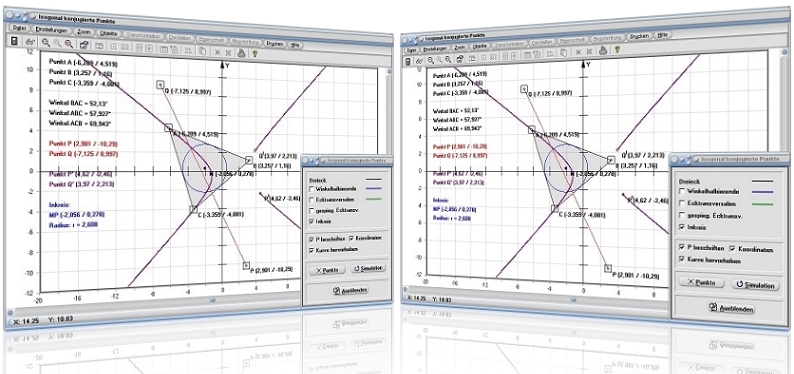794x374 pixels.
Task: Click the zoom-out magnifier in right window toolbar
Action: tap(448, 59)
